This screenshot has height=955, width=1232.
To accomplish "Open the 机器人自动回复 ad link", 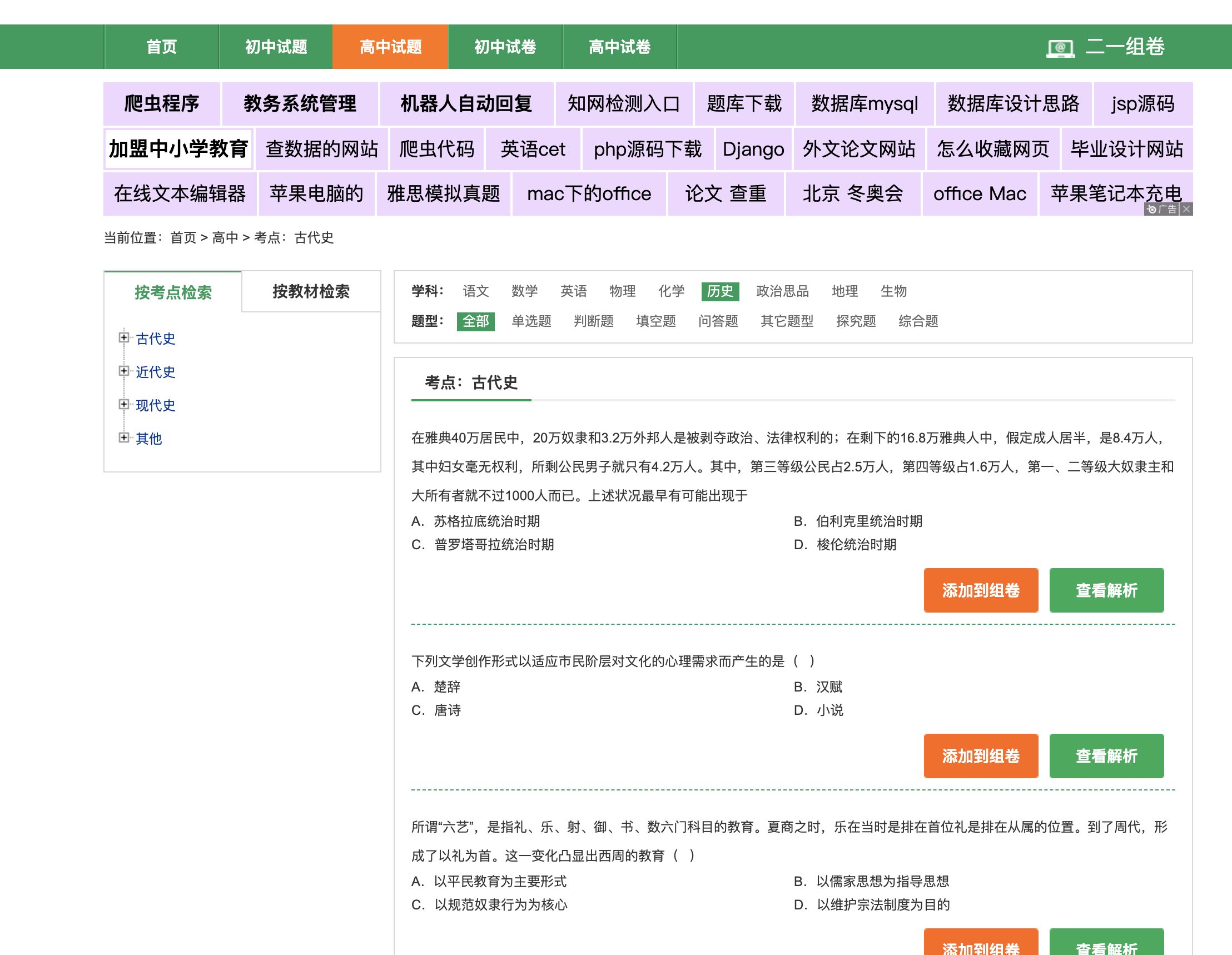I will [x=466, y=104].
